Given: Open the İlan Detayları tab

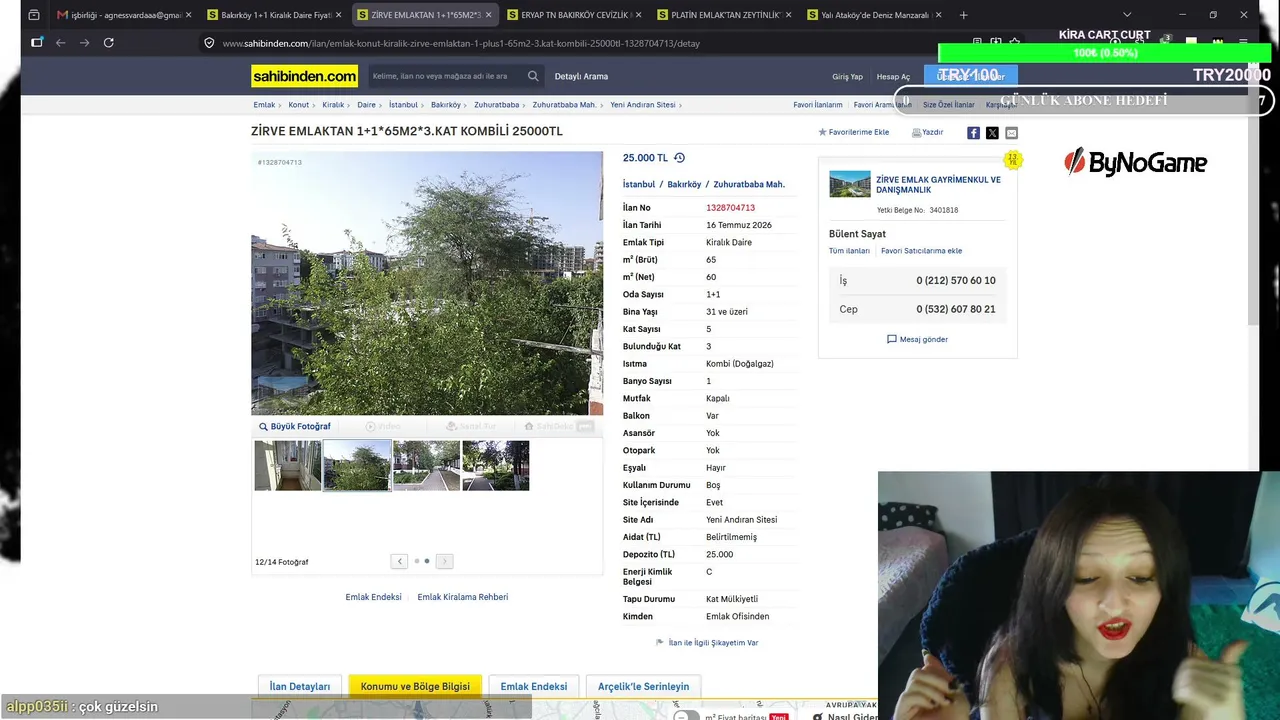Looking at the screenshot, I should (300, 686).
